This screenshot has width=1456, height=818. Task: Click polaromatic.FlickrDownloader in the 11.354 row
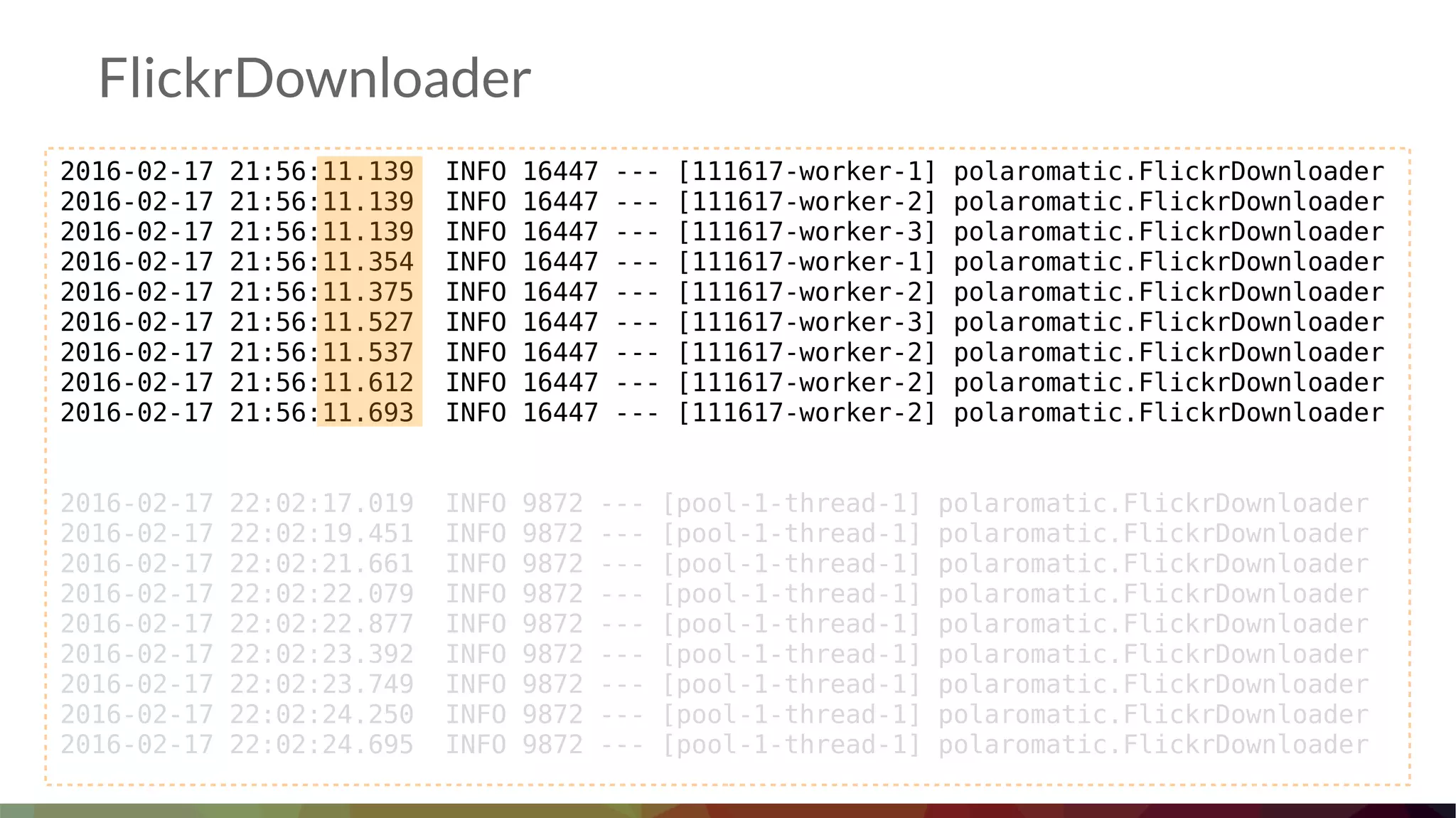coord(1169,262)
